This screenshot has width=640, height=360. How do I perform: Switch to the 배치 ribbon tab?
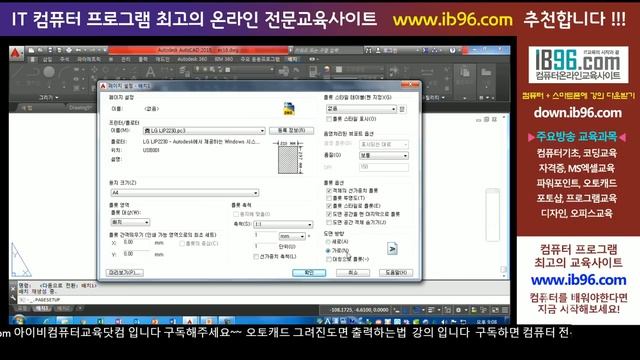(x=293, y=60)
